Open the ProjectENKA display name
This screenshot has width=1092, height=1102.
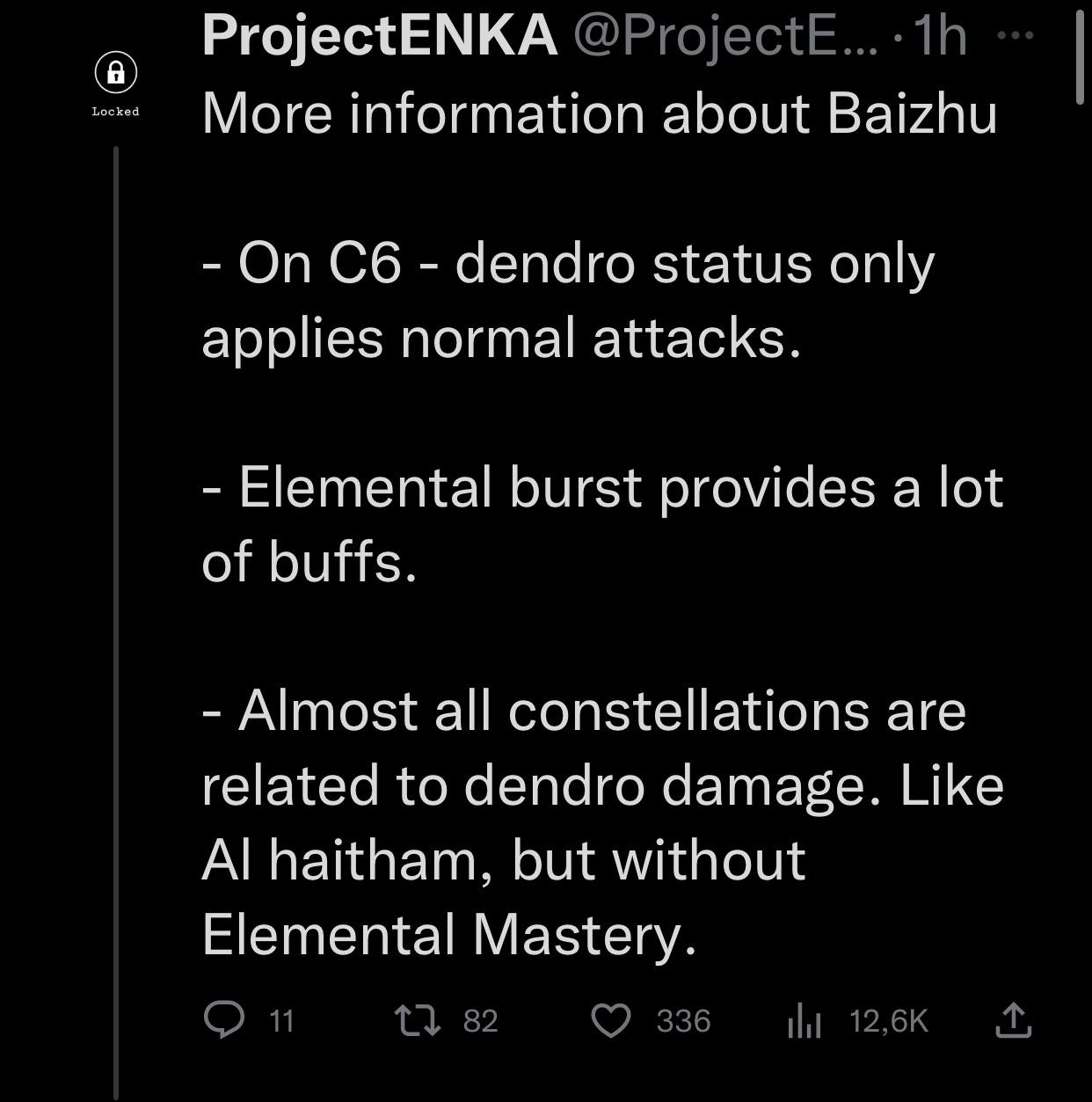(x=380, y=35)
